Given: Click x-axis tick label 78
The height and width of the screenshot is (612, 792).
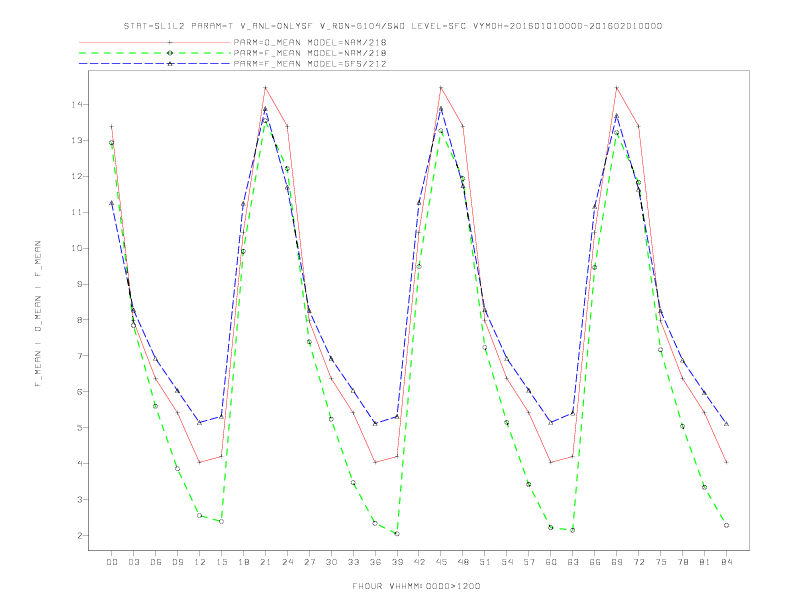Looking at the screenshot, I should [x=682, y=562].
